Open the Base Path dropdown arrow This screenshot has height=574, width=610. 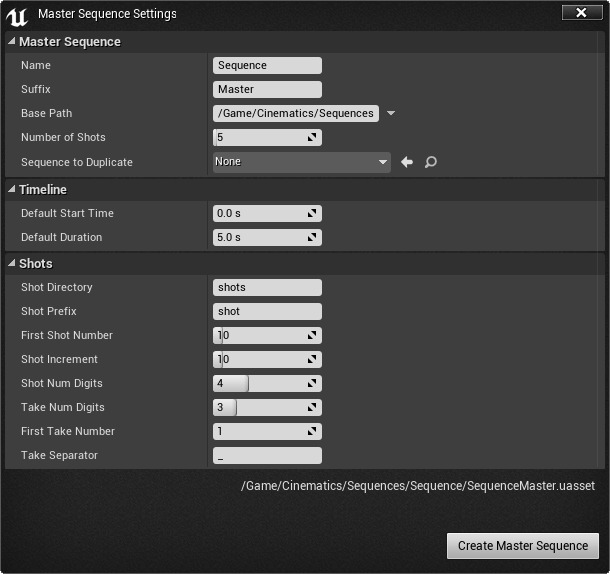coord(391,113)
